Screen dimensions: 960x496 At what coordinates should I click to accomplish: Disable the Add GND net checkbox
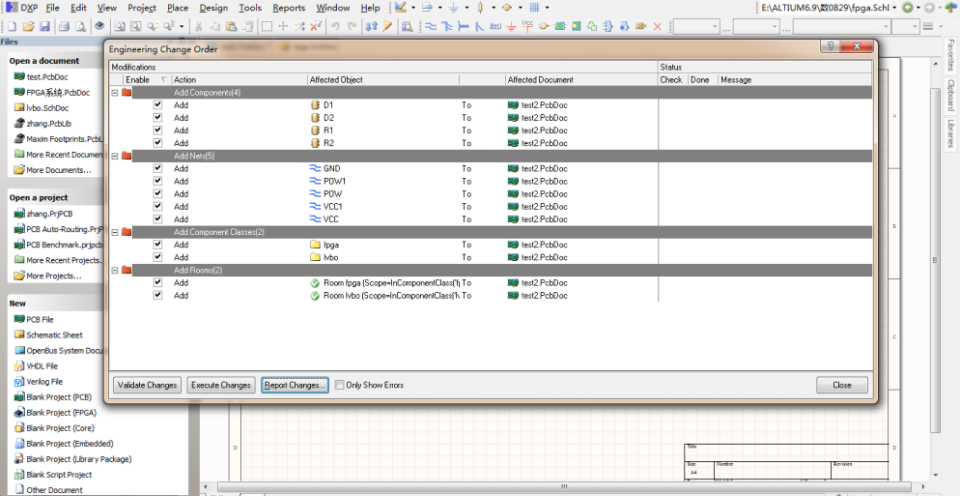[157, 168]
